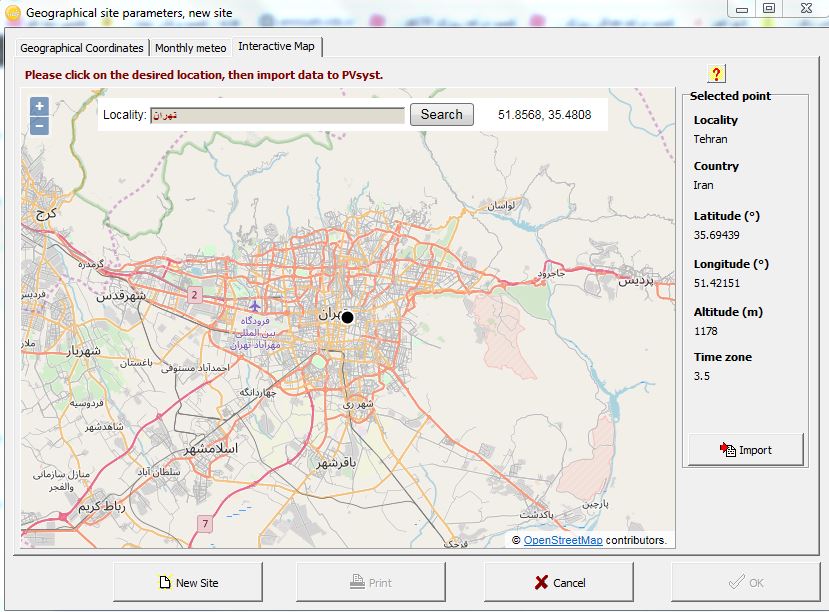The width and height of the screenshot is (829, 612).
Task: Zoom in on the map with plus button
Action: click(x=40, y=106)
